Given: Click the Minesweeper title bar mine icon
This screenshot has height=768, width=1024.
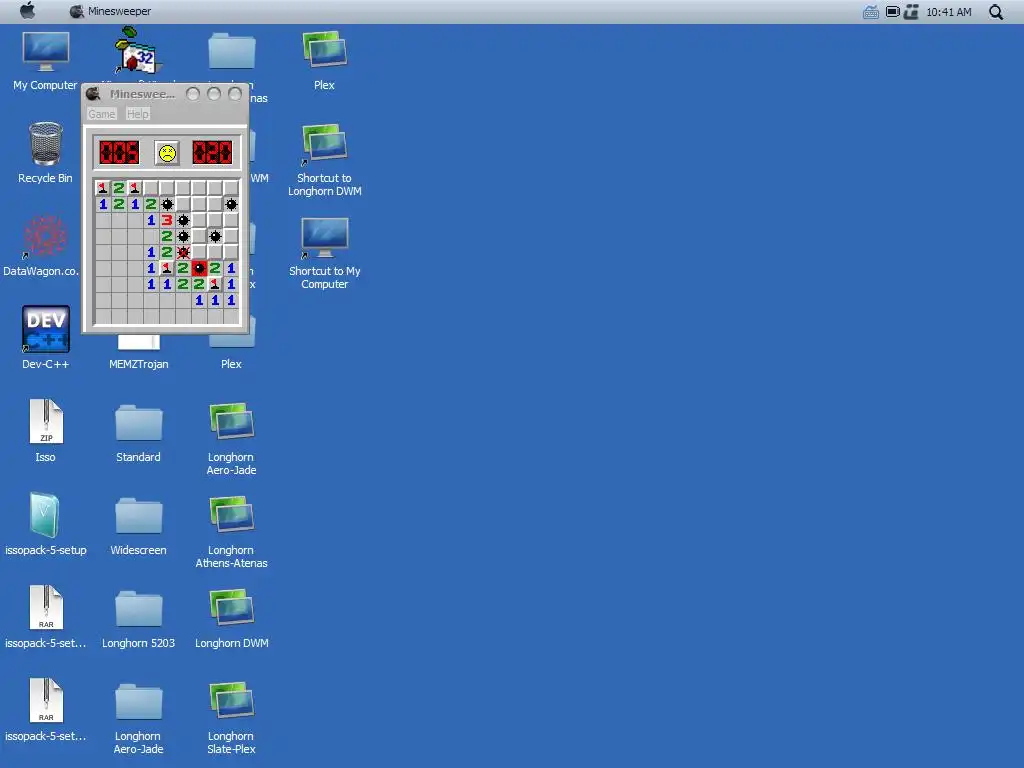Looking at the screenshot, I should [x=93, y=94].
